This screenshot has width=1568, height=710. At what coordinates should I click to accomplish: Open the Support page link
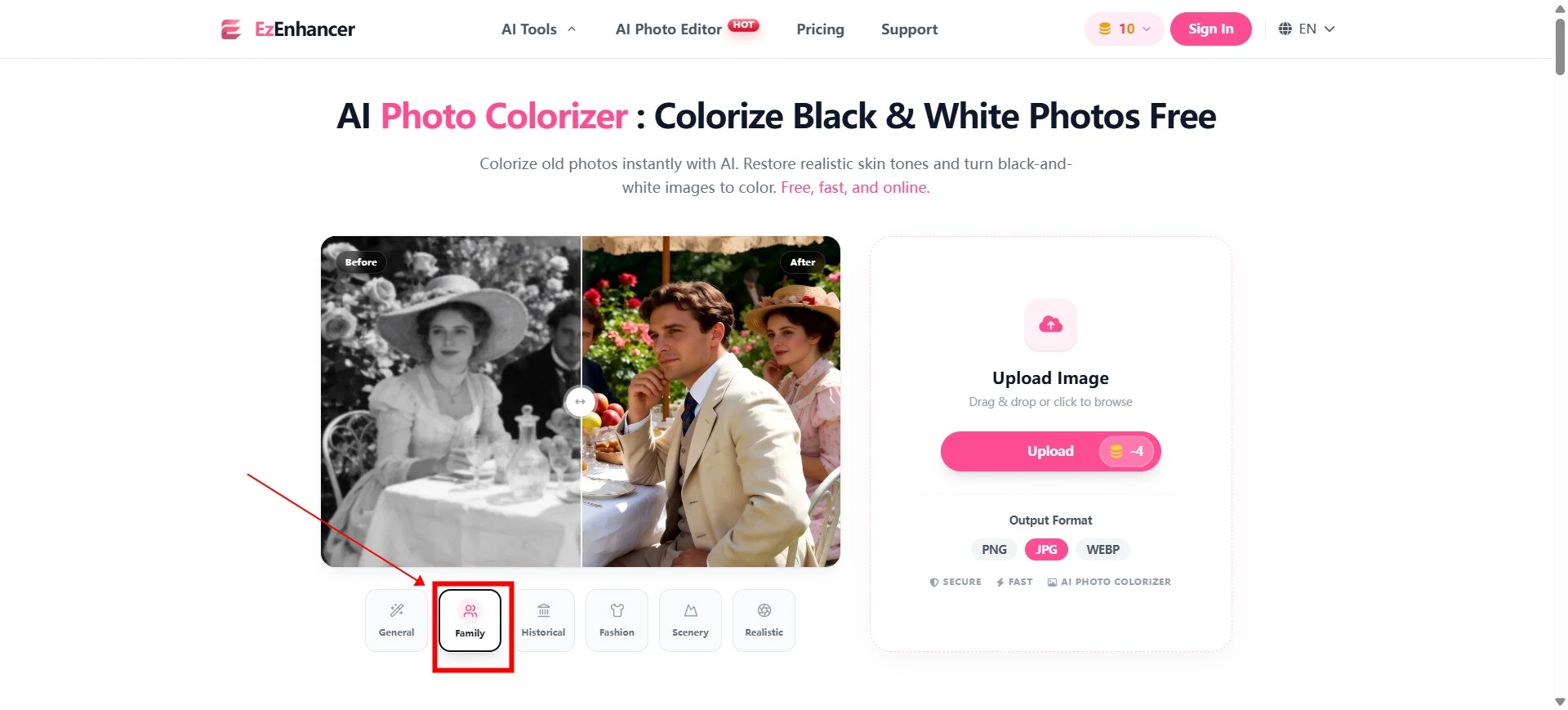[x=909, y=29]
